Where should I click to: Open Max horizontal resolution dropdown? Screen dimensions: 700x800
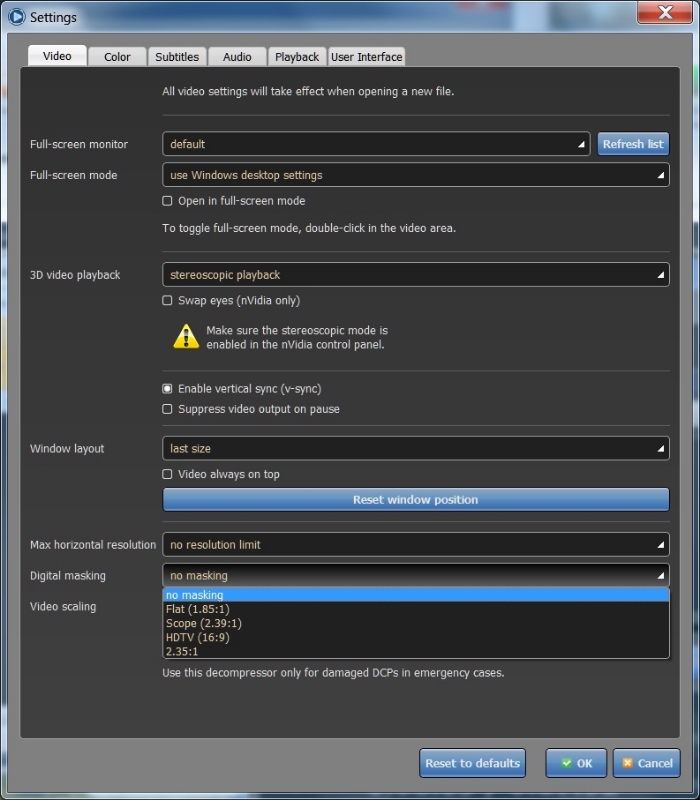coord(416,545)
